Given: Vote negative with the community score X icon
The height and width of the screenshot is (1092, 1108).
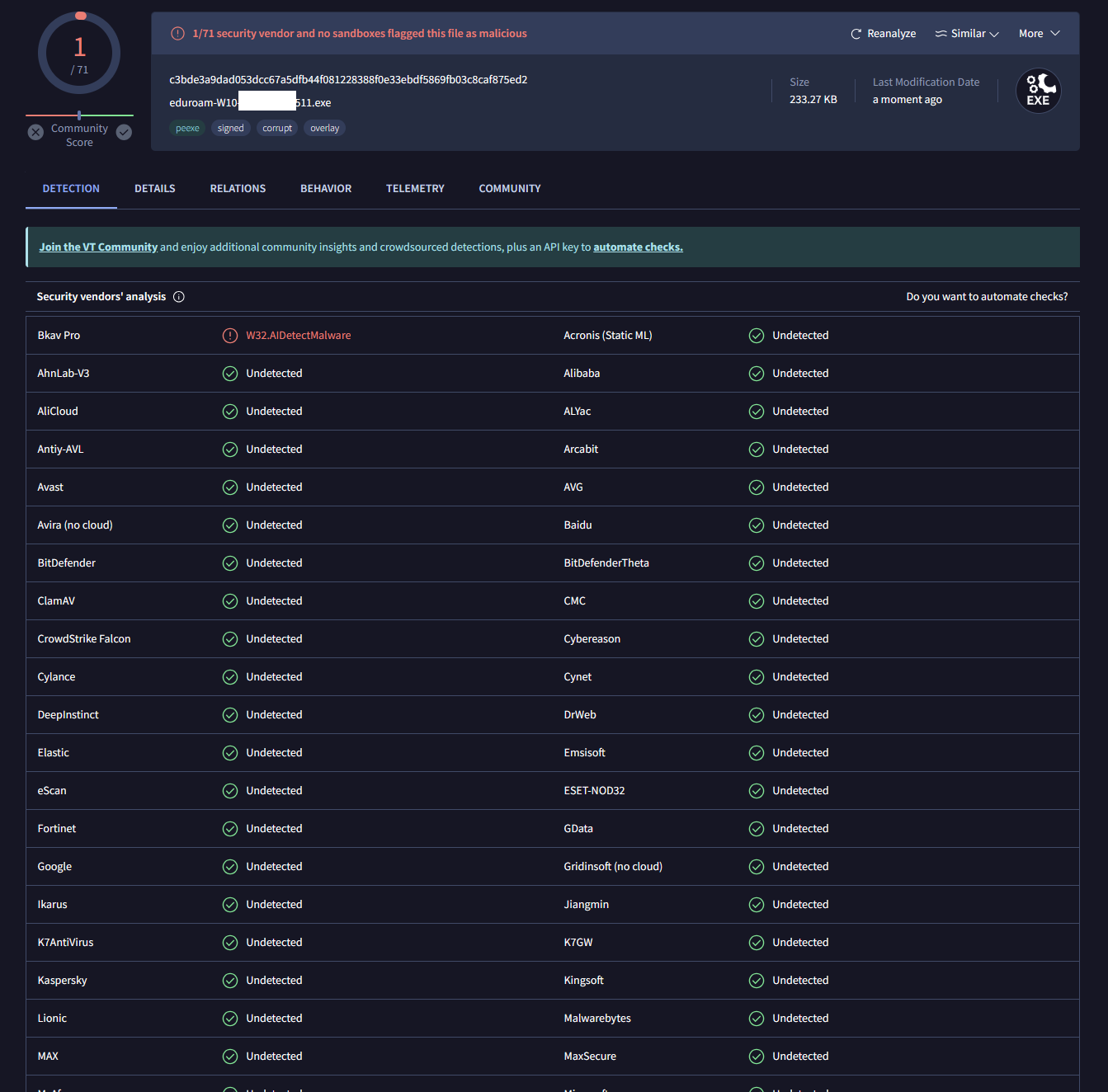Looking at the screenshot, I should [x=35, y=132].
